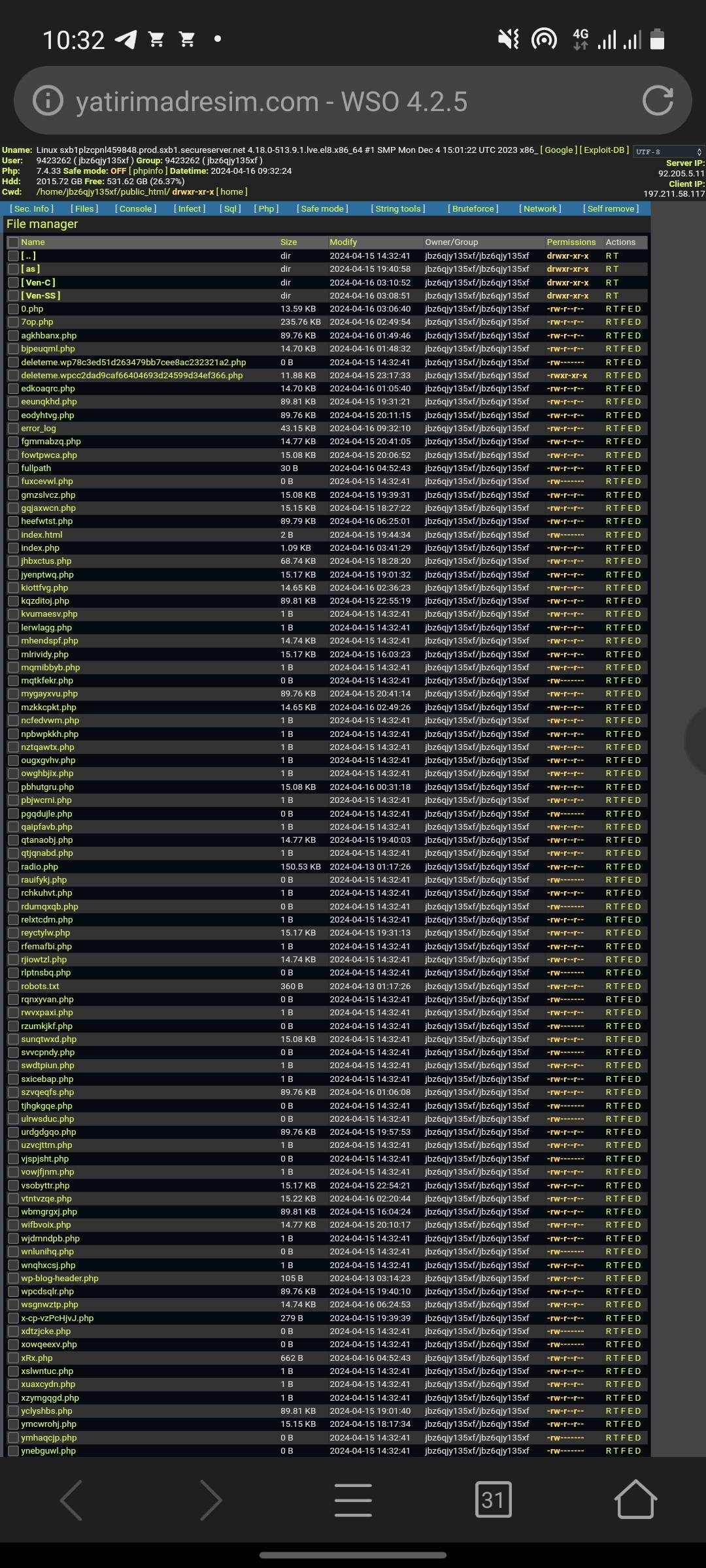
Task: Tap the browser home icon
Action: coord(635,1499)
